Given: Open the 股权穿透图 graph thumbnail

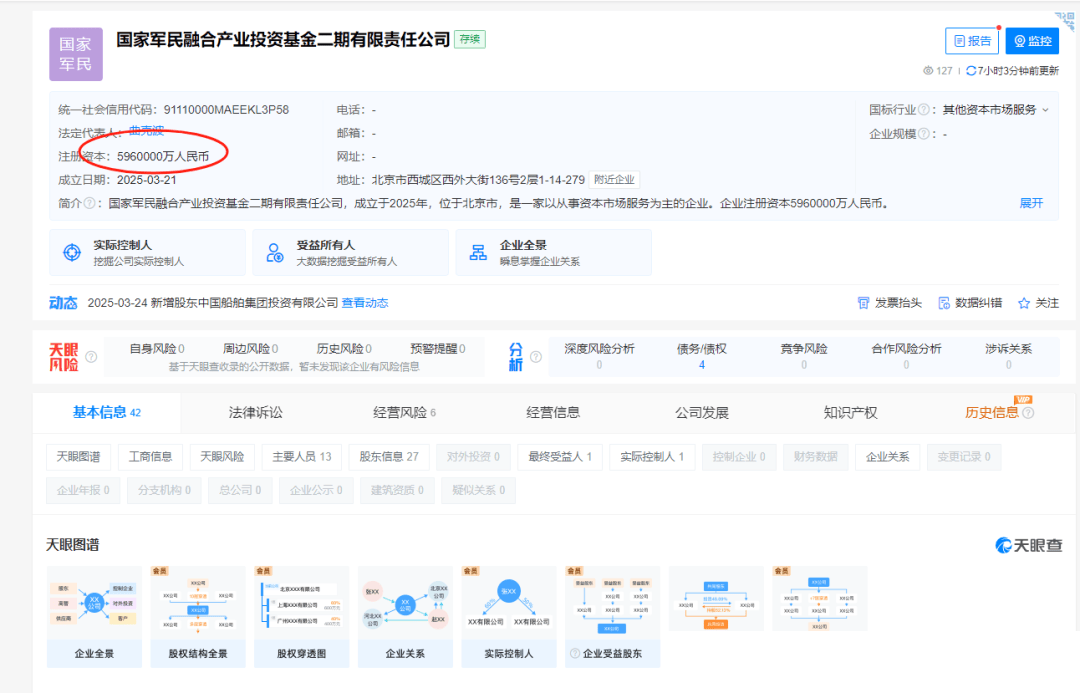Looking at the screenshot, I should pyautogui.click(x=301, y=617).
